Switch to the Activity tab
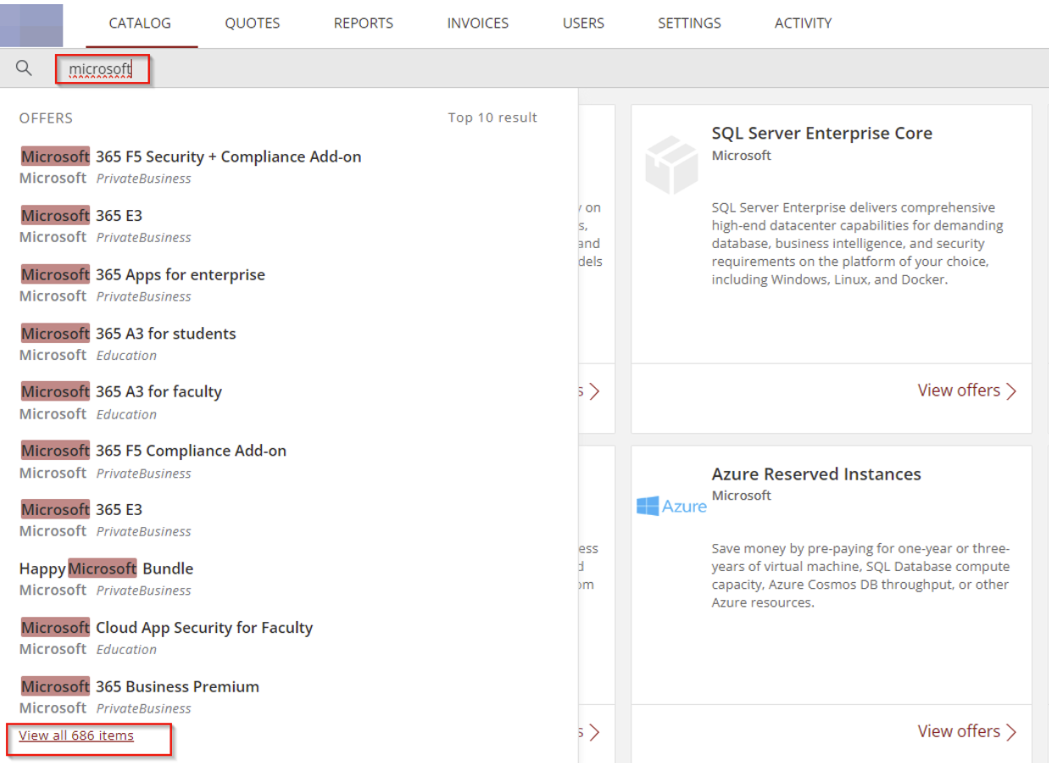 click(803, 23)
